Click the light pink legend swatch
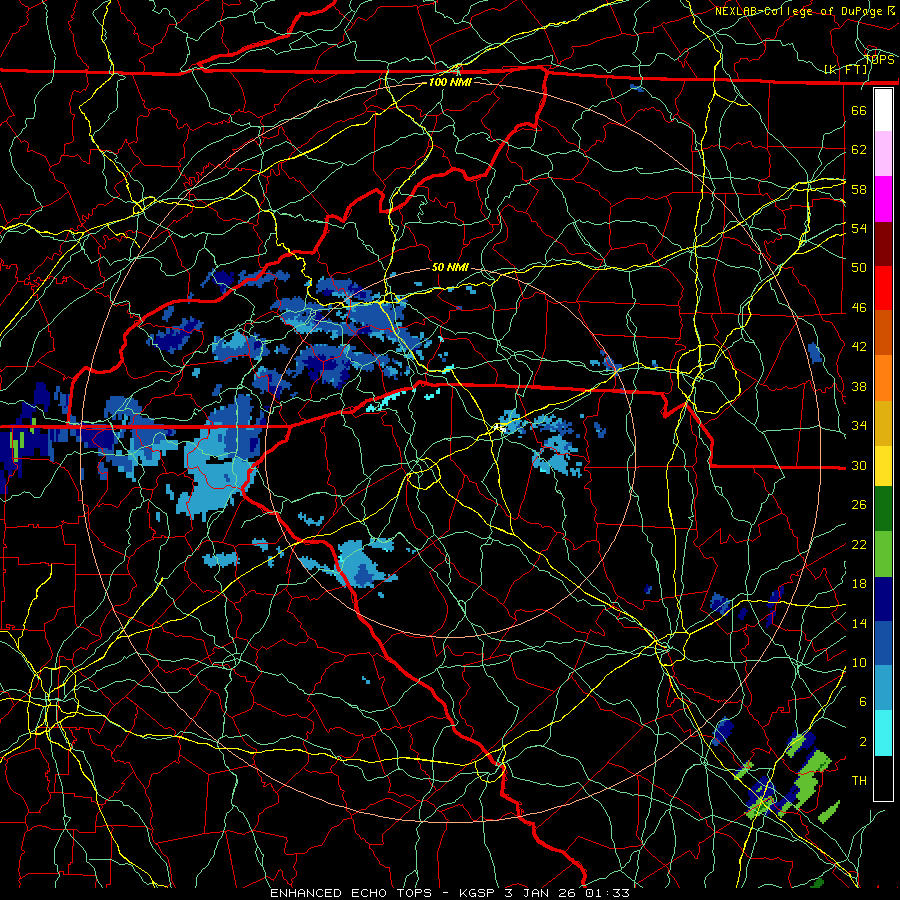This screenshot has height=900, width=900. (883, 154)
